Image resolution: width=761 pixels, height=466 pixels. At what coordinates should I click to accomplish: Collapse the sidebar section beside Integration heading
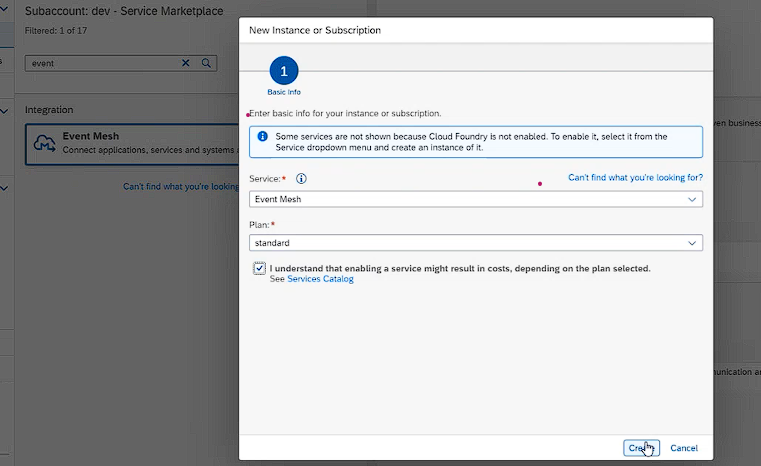(5, 110)
